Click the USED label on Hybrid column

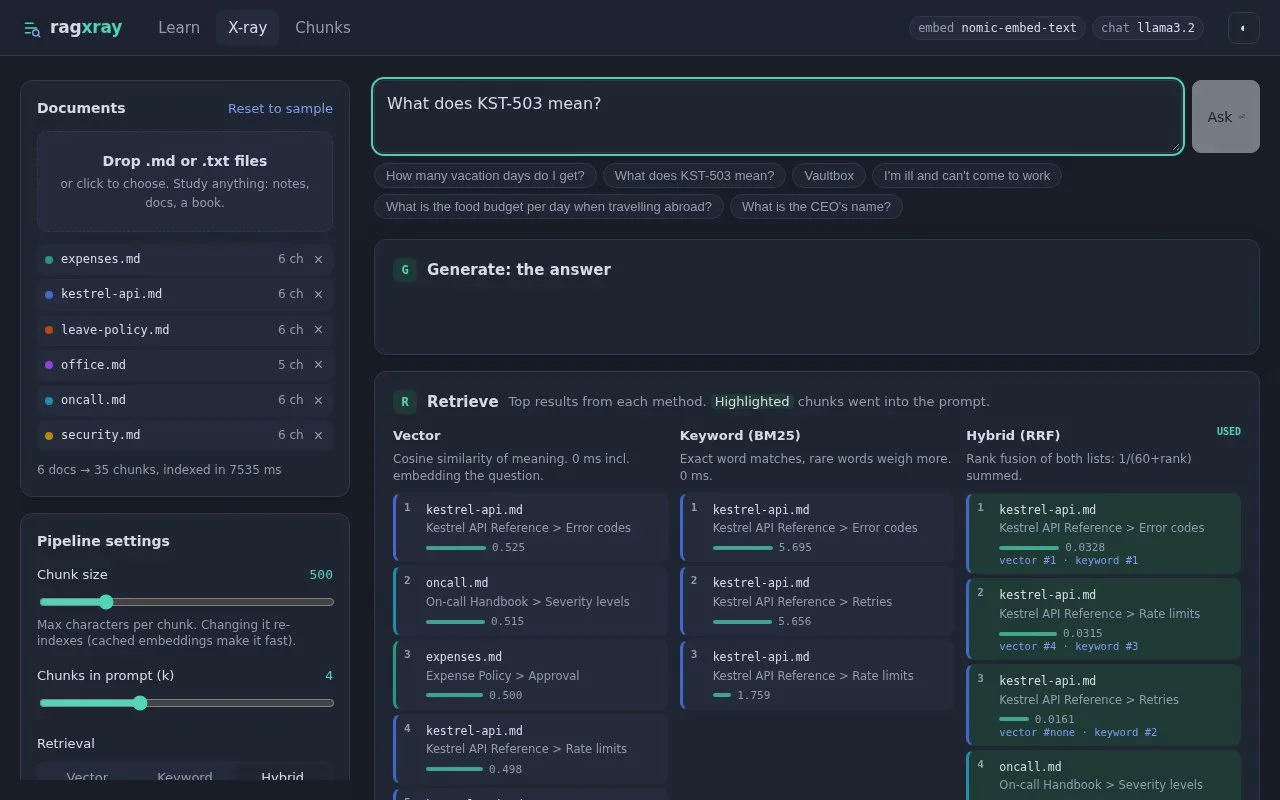coord(1229,432)
